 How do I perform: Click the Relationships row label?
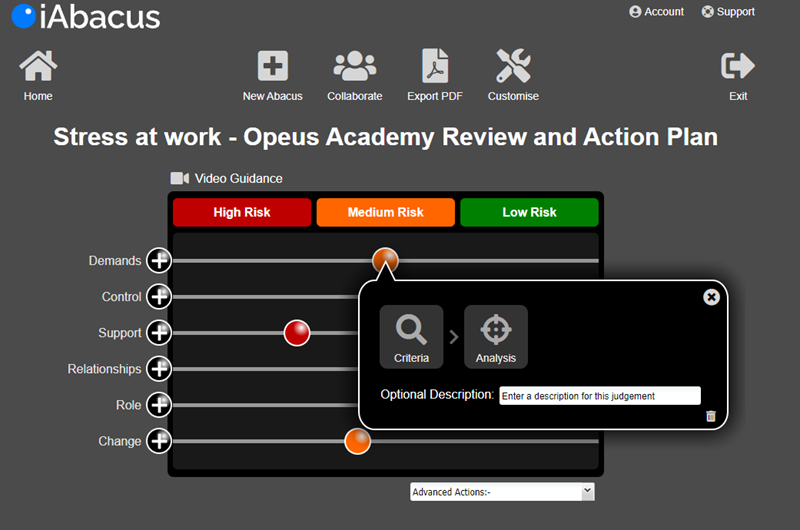click(105, 369)
